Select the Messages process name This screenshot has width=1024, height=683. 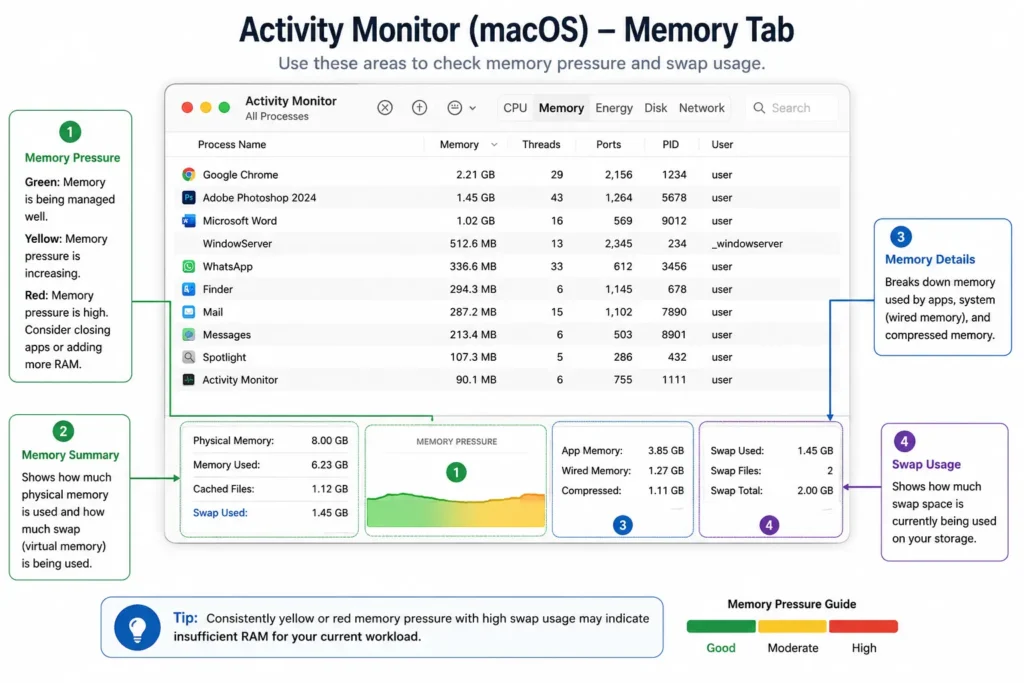pyautogui.click(x=227, y=334)
